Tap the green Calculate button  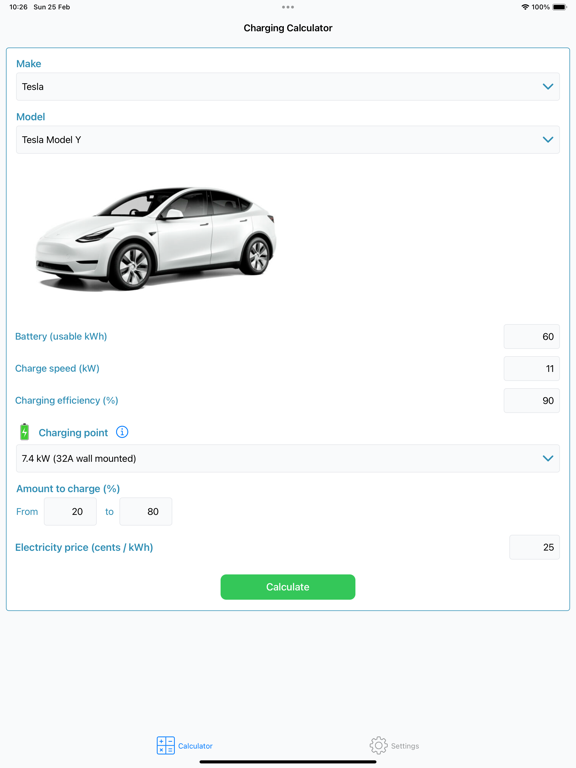click(x=288, y=587)
